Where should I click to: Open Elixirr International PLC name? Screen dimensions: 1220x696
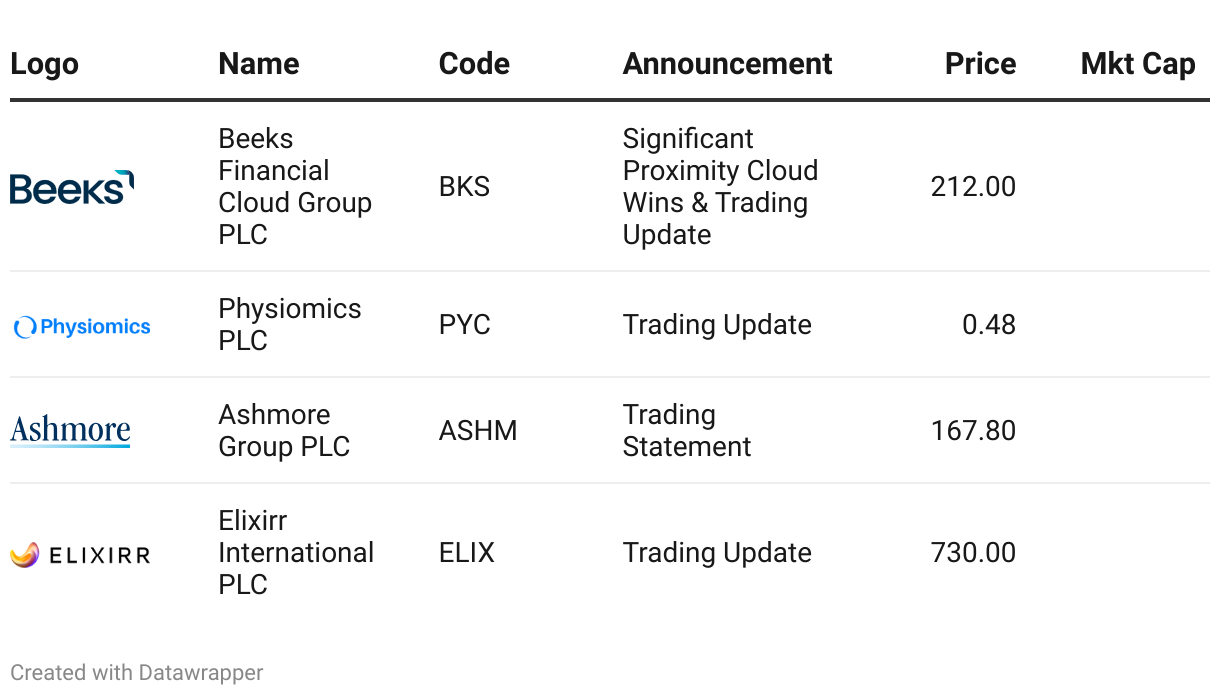pos(296,553)
